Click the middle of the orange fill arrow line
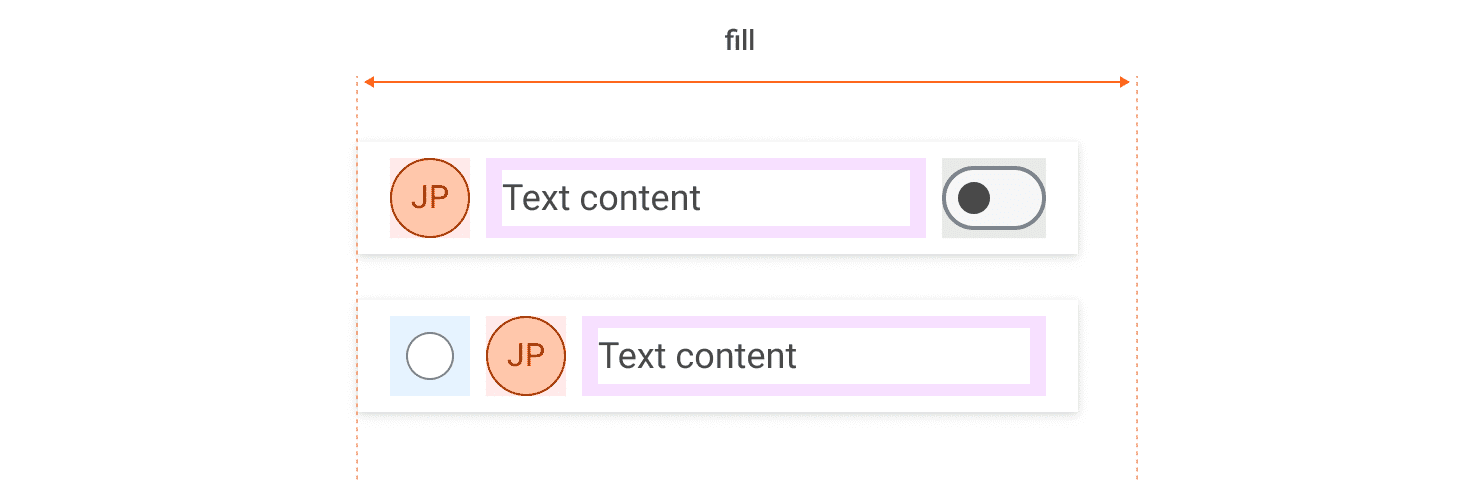1480x480 pixels. coord(747,82)
